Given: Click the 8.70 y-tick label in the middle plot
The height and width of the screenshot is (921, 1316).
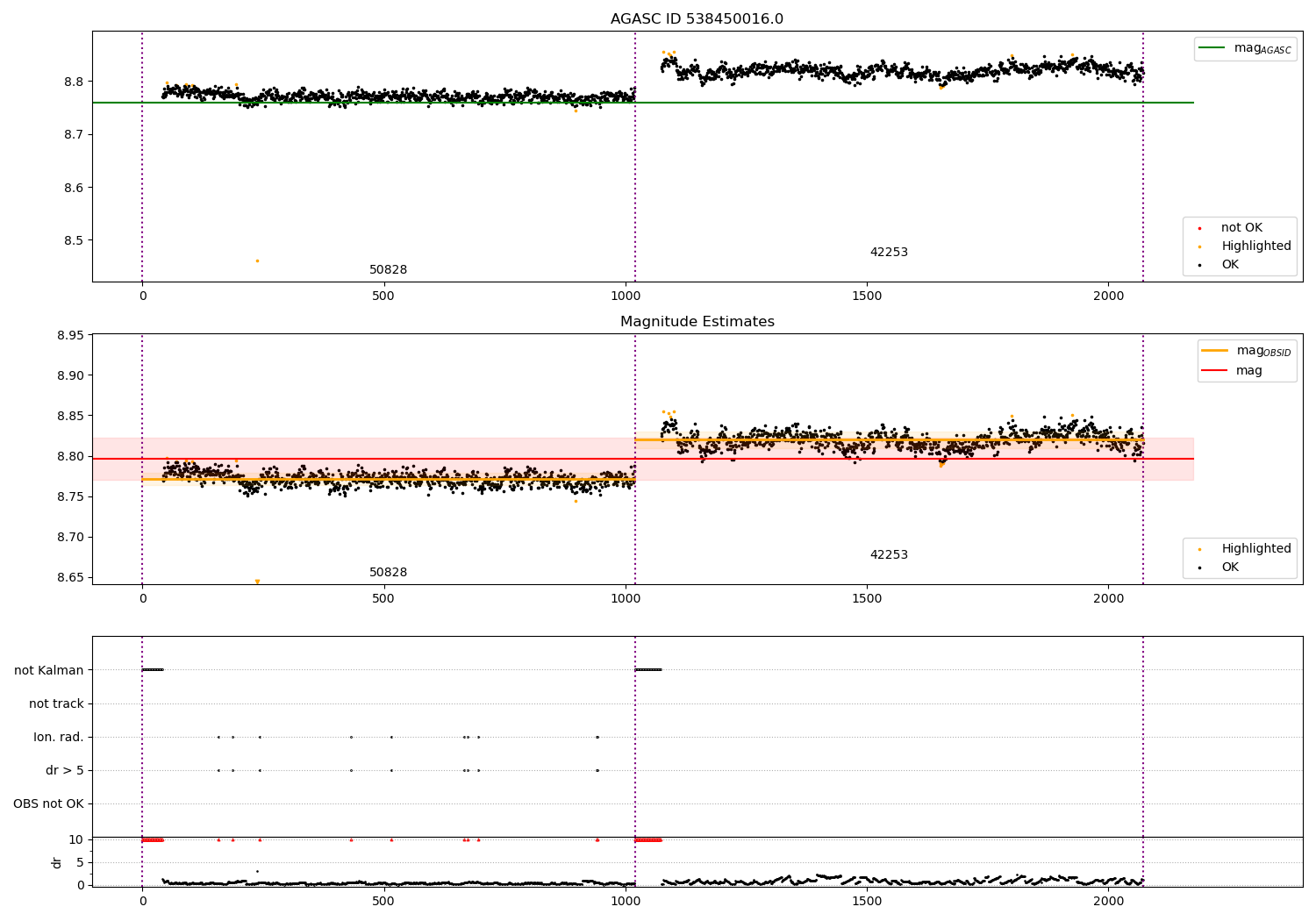Looking at the screenshot, I should tap(70, 537).
